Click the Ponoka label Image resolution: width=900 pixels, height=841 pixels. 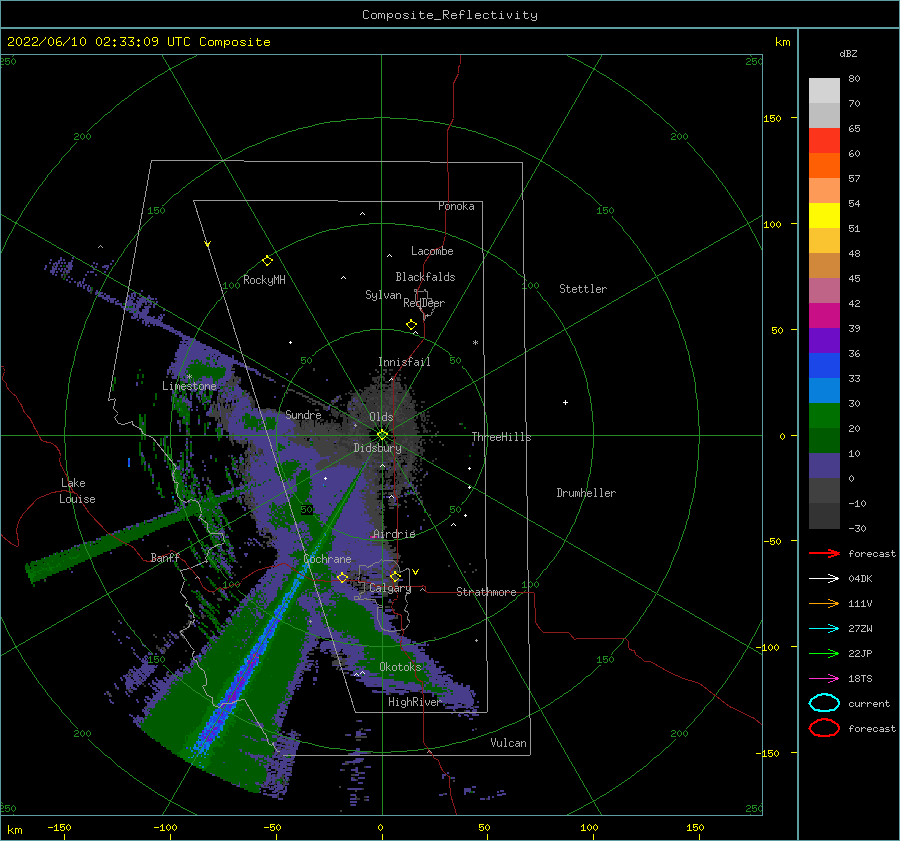456,206
